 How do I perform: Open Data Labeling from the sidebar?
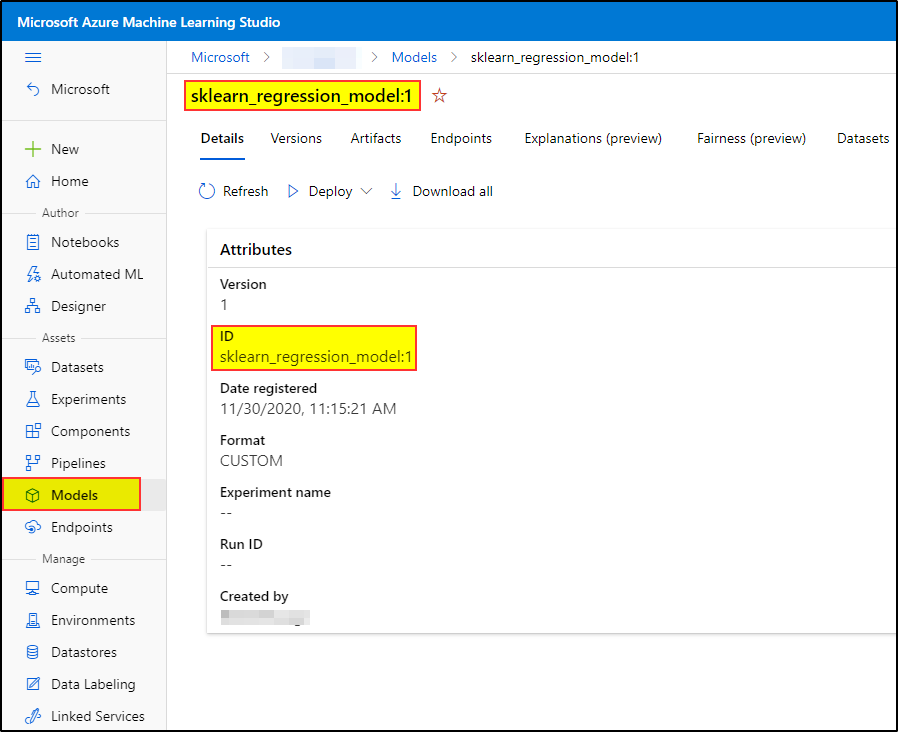tap(93, 684)
